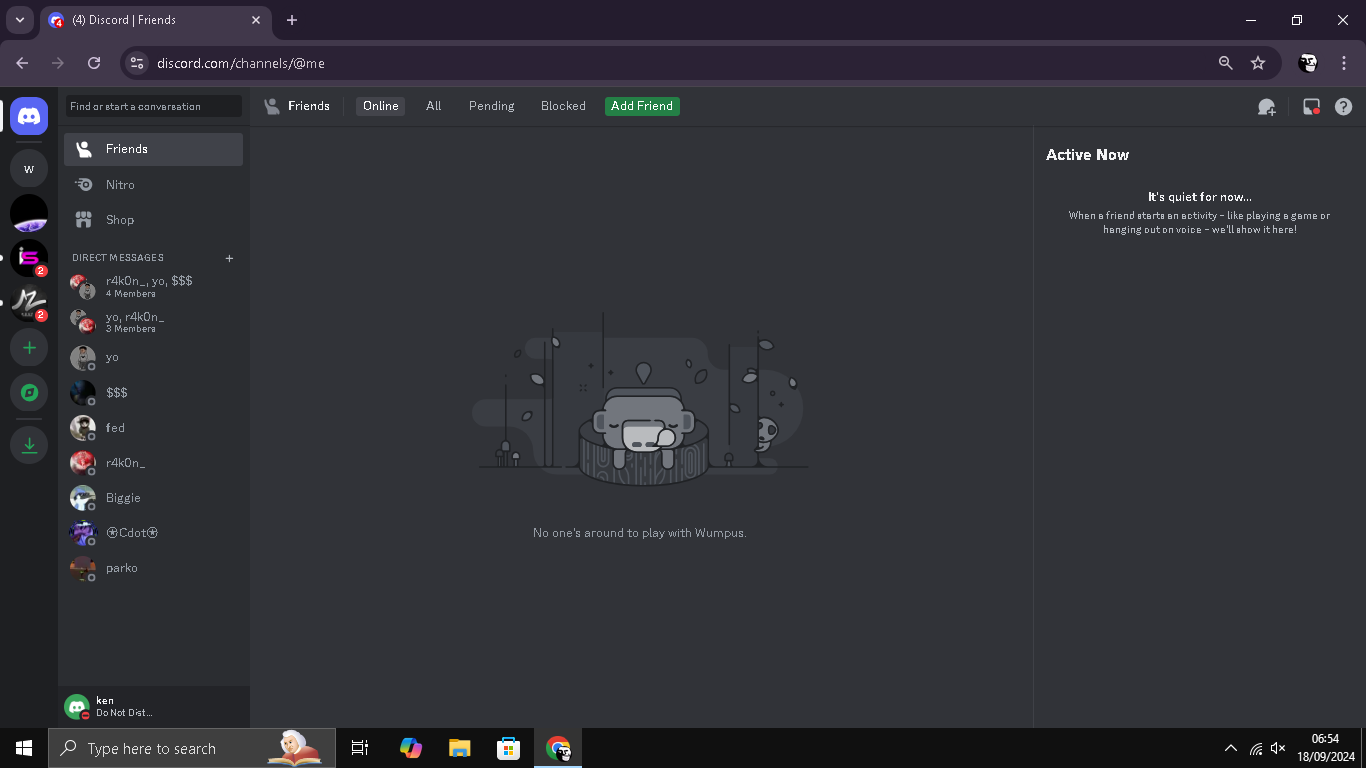Open Chrome profile avatar

point(1308,63)
